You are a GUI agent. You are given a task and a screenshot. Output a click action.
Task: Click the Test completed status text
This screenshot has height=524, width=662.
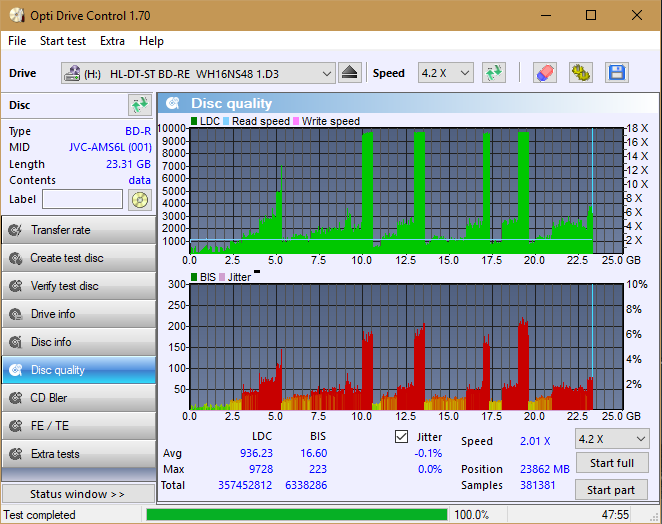pos(39,515)
